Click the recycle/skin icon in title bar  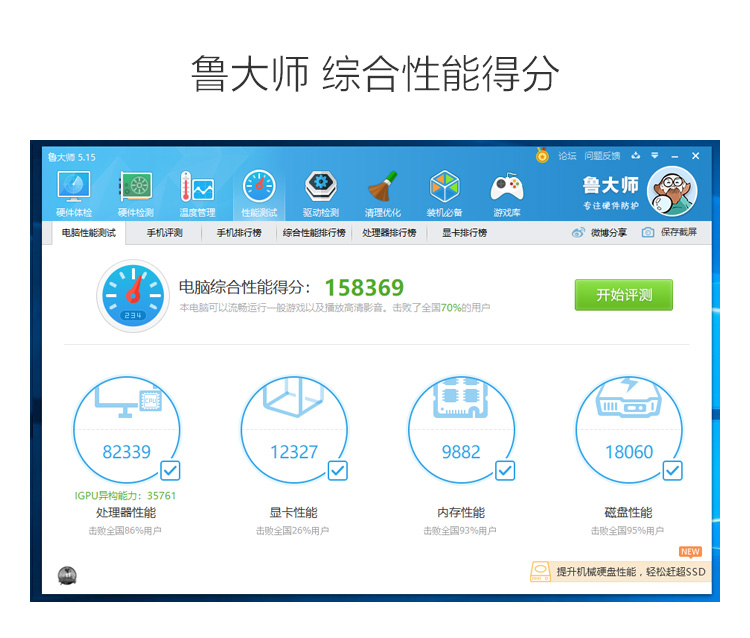pos(636,155)
